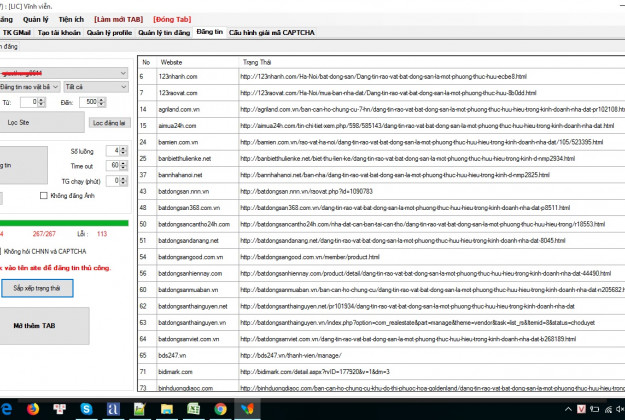Open Excel from the taskbar
Screen dimensions: 625x420
pyautogui.click(x=193, y=409)
